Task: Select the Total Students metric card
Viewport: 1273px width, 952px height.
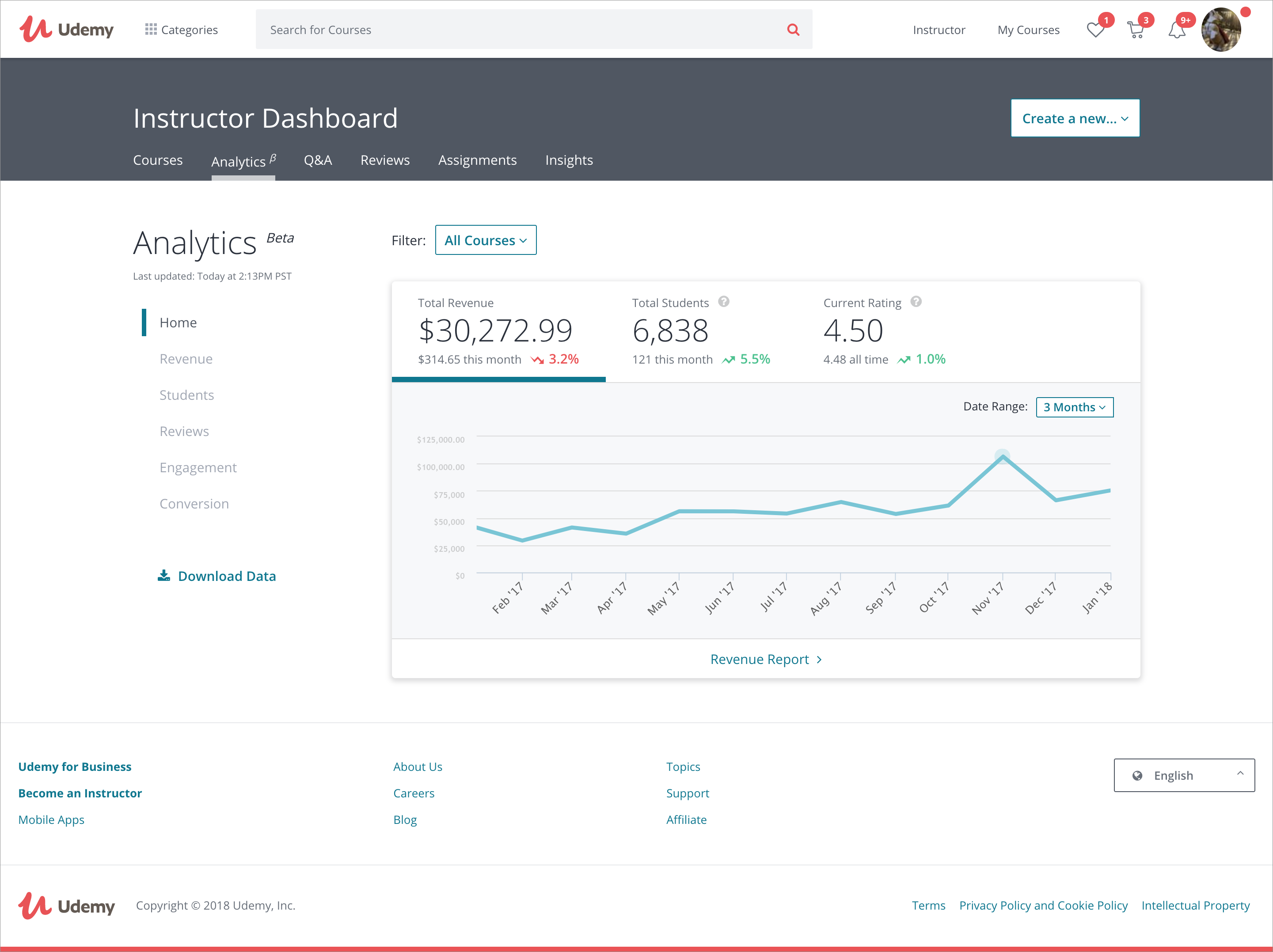Action: (701, 332)
